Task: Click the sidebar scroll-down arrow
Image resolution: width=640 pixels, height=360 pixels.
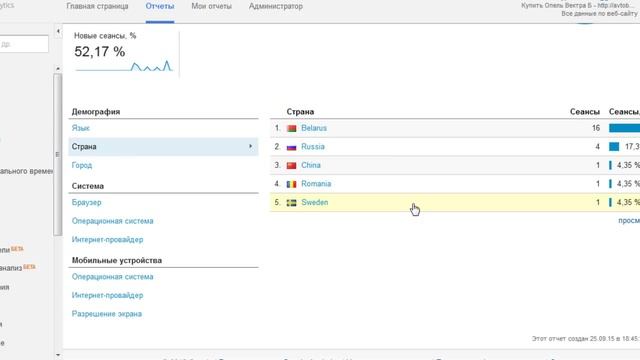Action: click(x=58, y=355)
